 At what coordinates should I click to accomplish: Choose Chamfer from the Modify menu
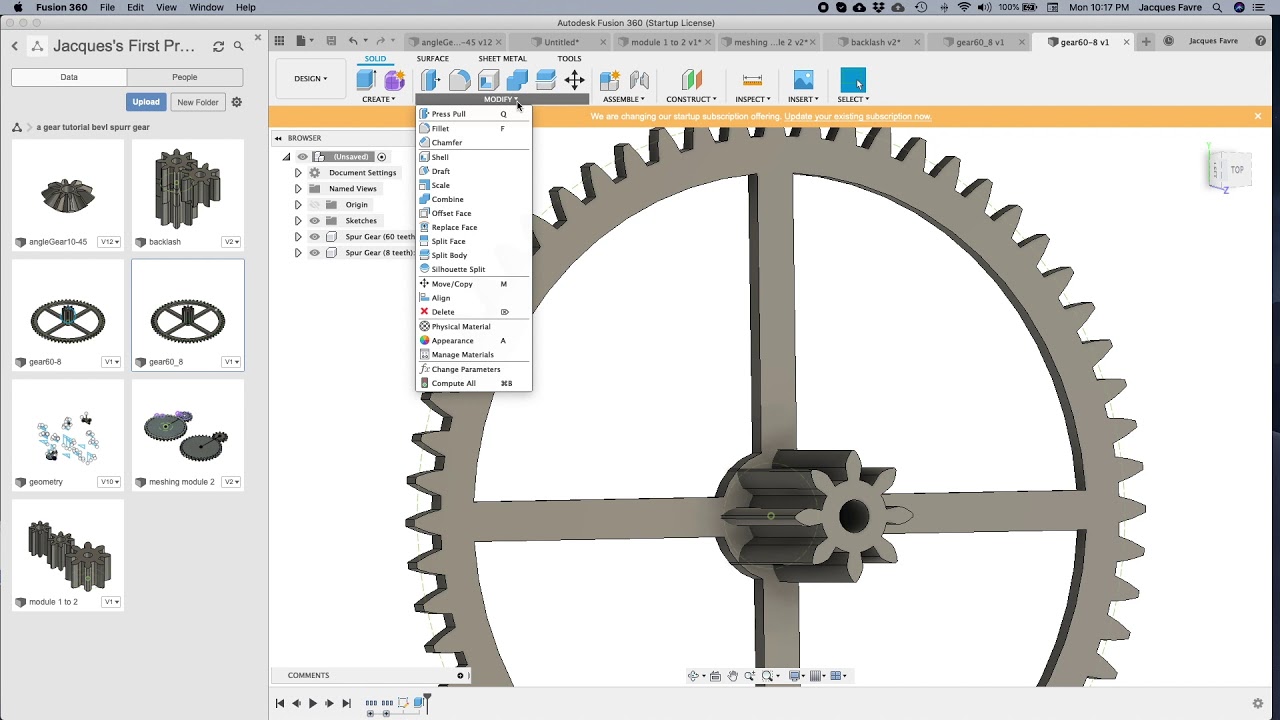click(x=473, y=142)
